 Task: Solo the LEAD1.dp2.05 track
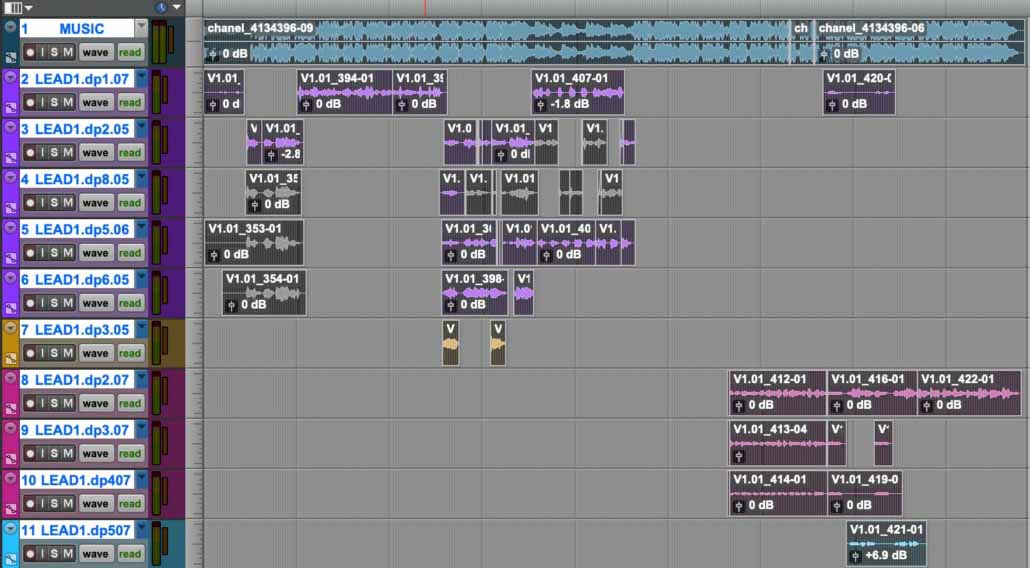pos(54,152)
